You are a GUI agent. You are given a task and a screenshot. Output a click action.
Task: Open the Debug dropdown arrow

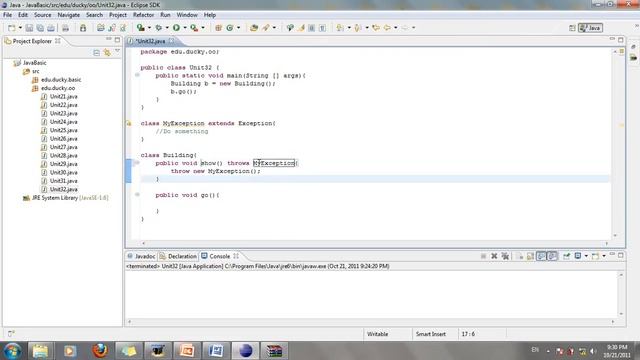[167, 28]
